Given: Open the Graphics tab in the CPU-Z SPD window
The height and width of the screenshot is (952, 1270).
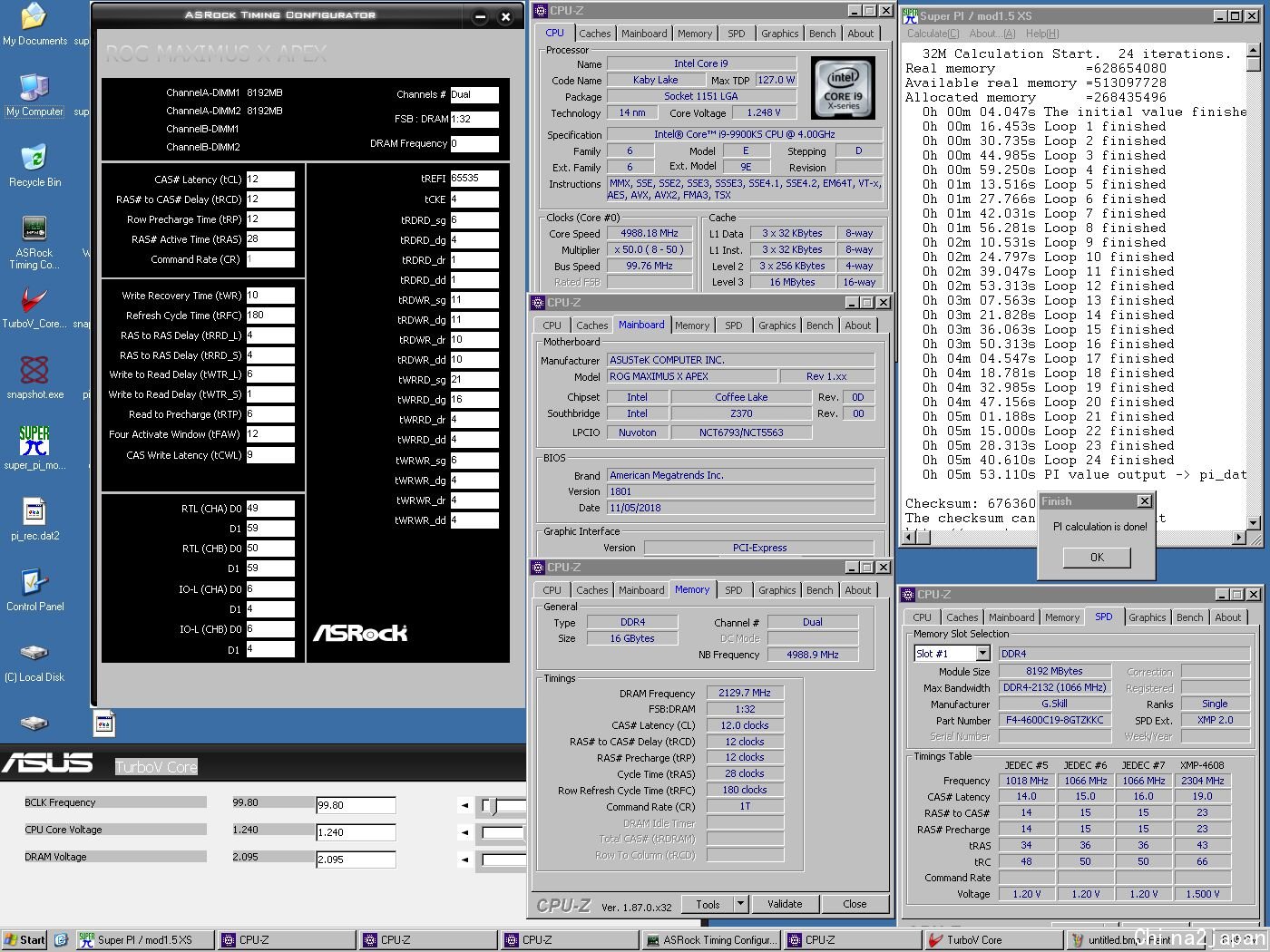Looking at the screenshot, I should click(1148, 617).
